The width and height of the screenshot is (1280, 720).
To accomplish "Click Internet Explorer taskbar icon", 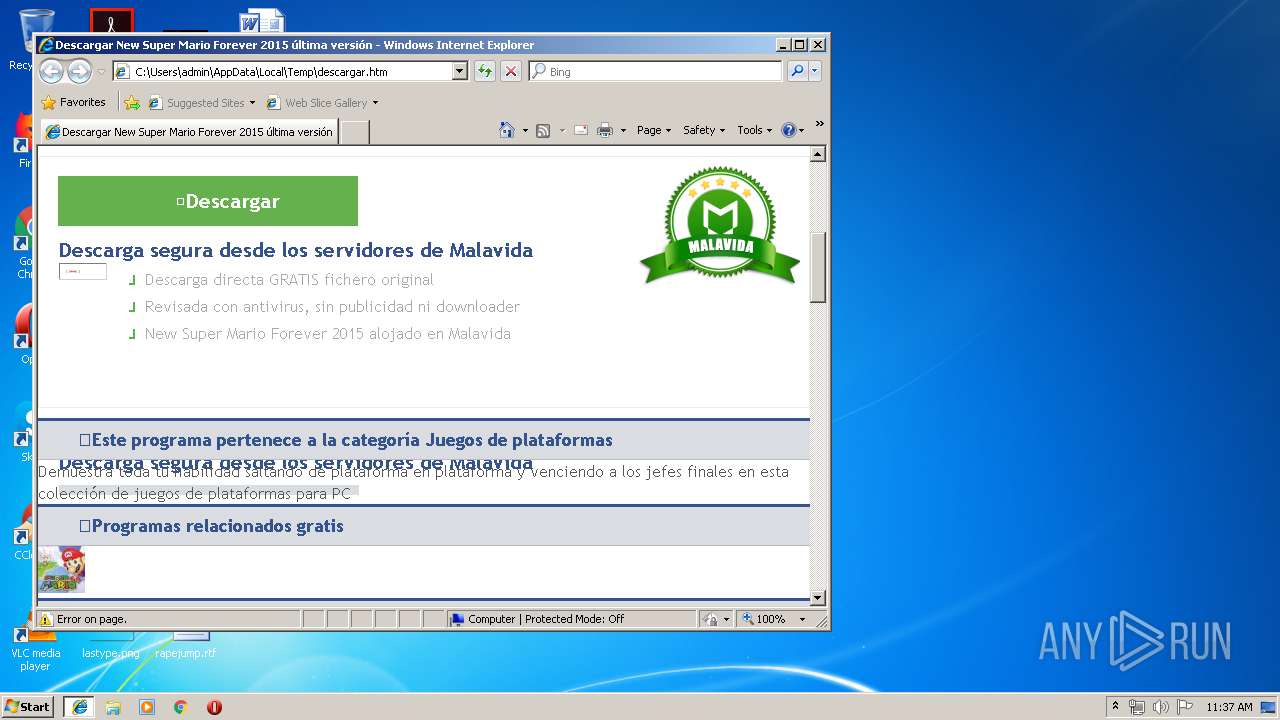I will [79, 707].
